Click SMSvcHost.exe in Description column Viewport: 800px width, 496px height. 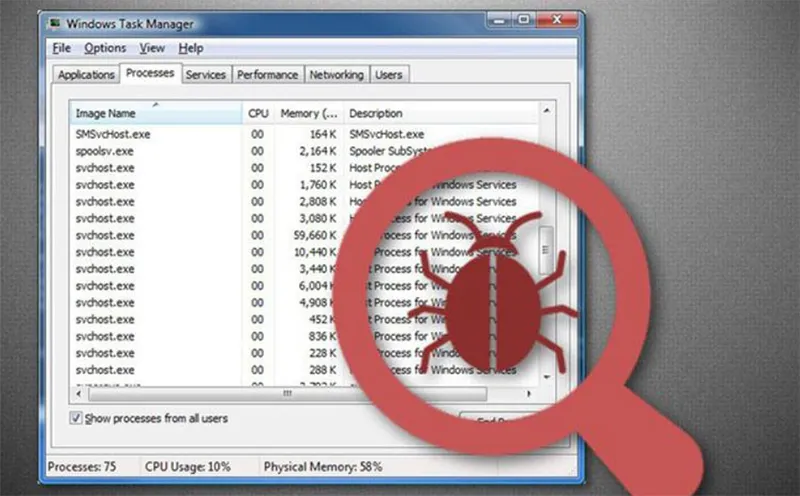click(387, 134)
